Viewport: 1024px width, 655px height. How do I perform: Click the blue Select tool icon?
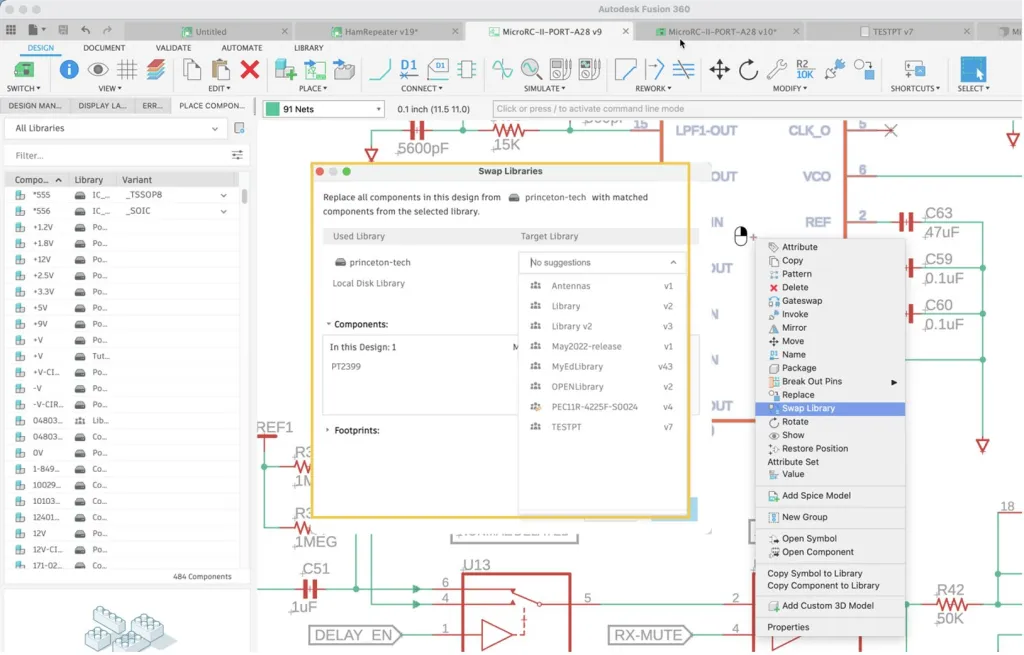pyautogui.click(x=973, y=69)
